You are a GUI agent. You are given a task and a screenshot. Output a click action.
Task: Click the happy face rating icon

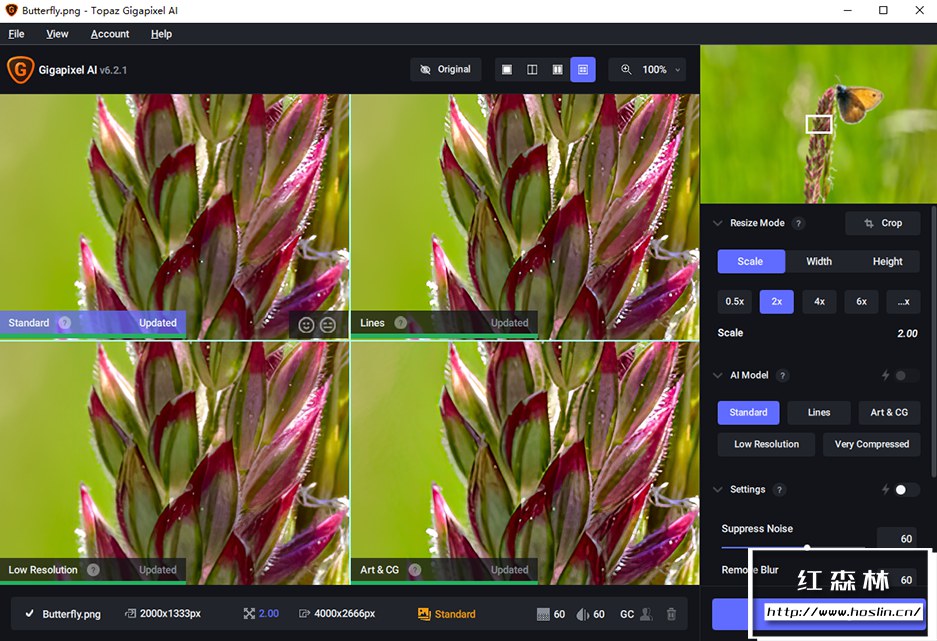(x=306, y=325)
